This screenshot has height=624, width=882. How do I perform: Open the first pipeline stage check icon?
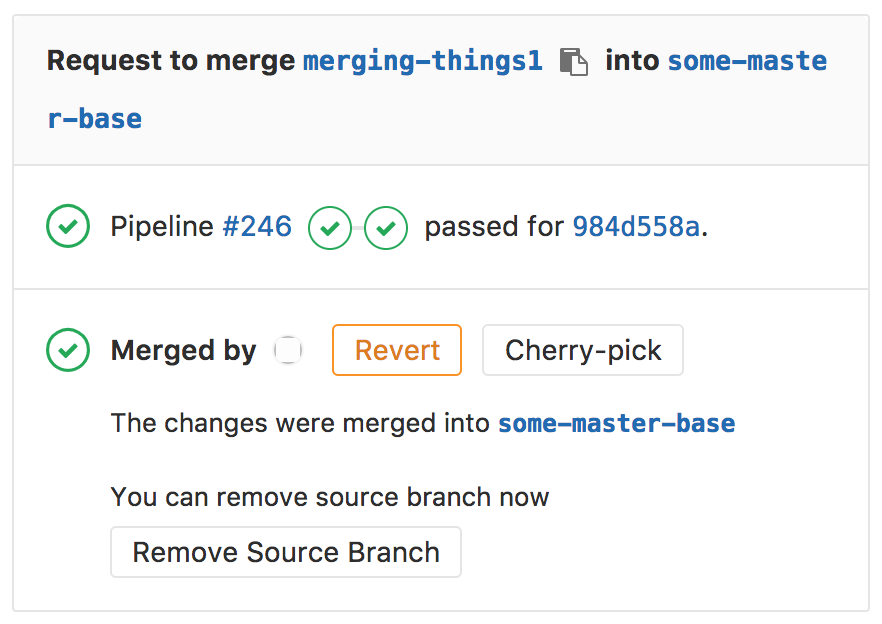(329, 228)
